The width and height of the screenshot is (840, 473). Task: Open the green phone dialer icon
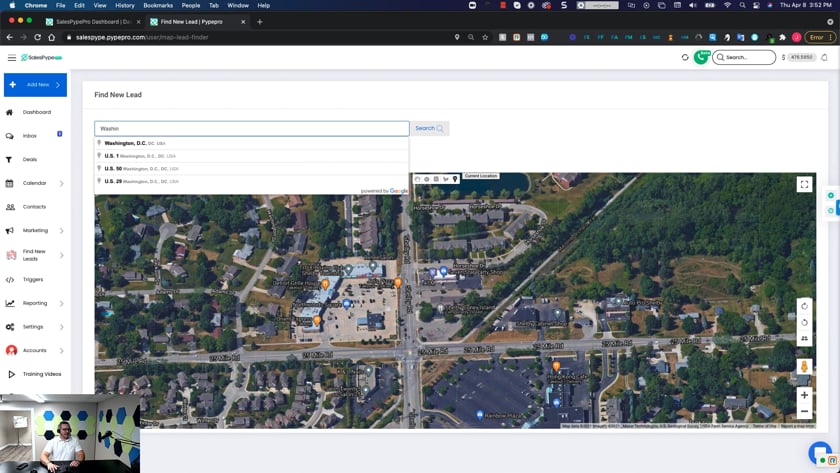(701, 57)
